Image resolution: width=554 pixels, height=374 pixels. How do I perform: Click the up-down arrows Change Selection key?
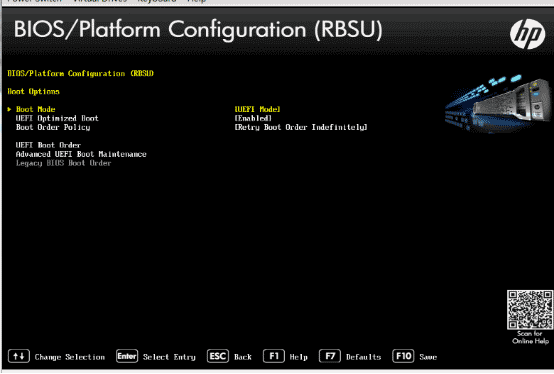[19, 356]
